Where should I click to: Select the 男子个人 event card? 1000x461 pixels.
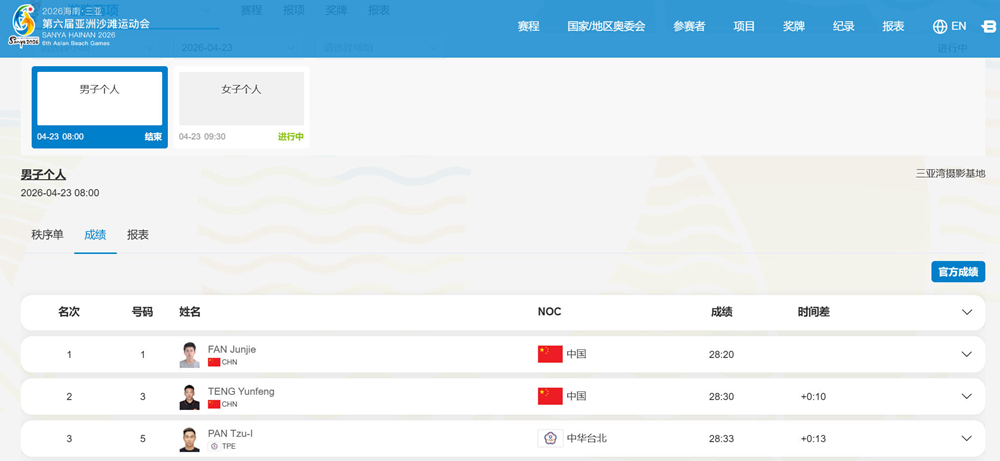(x=99, y=107)
